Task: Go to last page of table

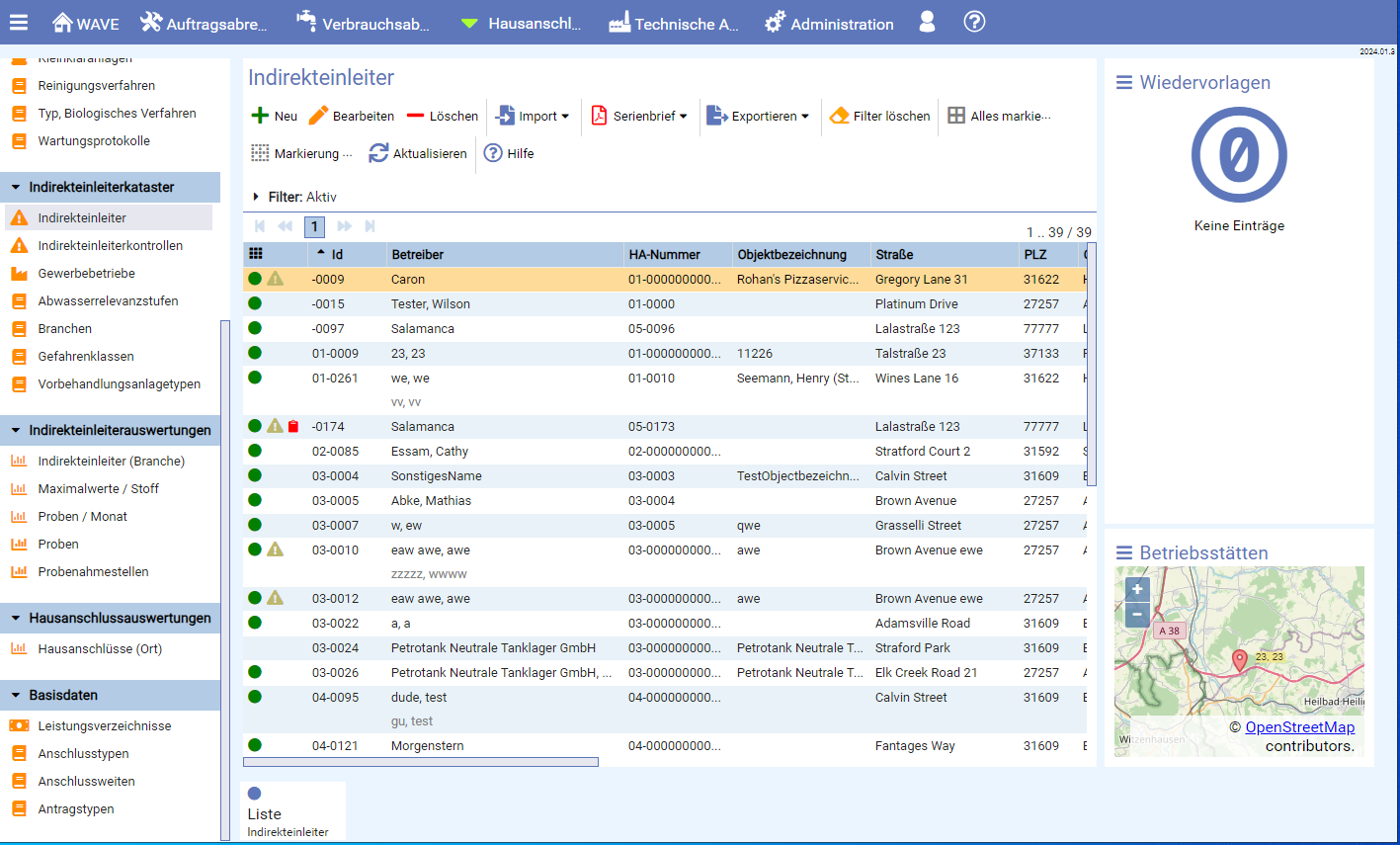Action: pos(371,226)
